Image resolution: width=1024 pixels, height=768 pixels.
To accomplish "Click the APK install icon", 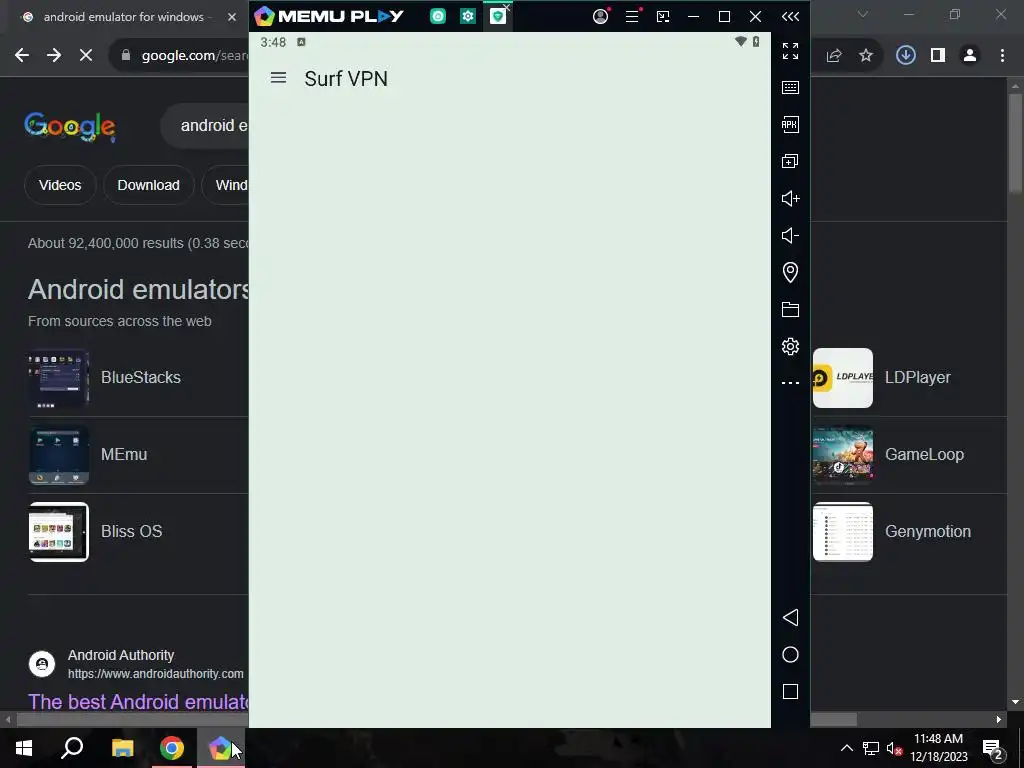I will pos(790,124).
